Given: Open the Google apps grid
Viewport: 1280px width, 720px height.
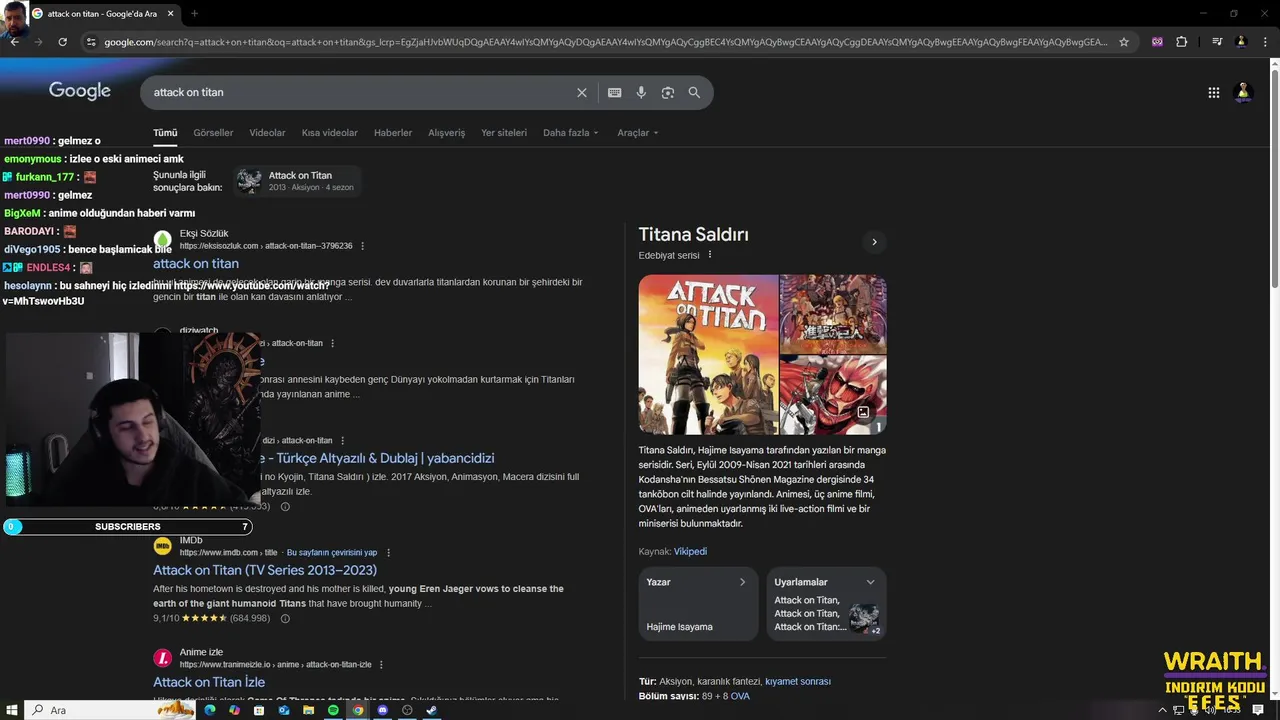Looking at the screenshot, I should [x=1214, y=92].
